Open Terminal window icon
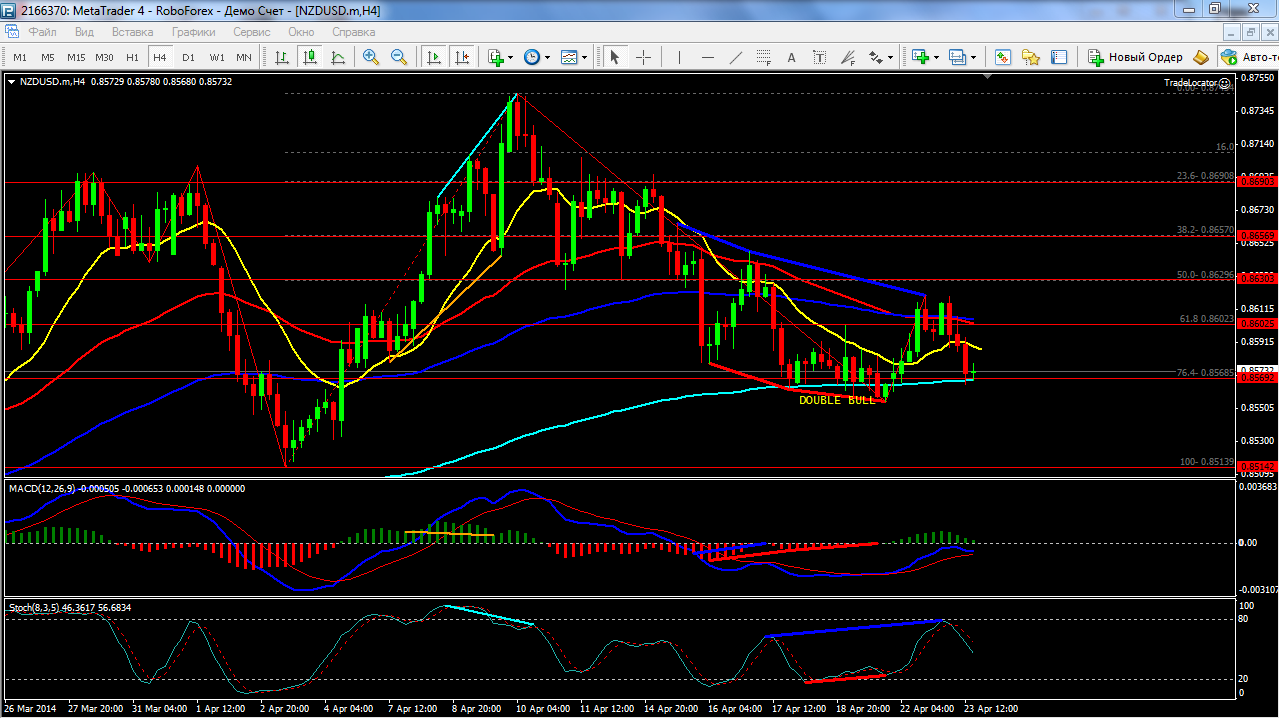 tap(1059, 57)
